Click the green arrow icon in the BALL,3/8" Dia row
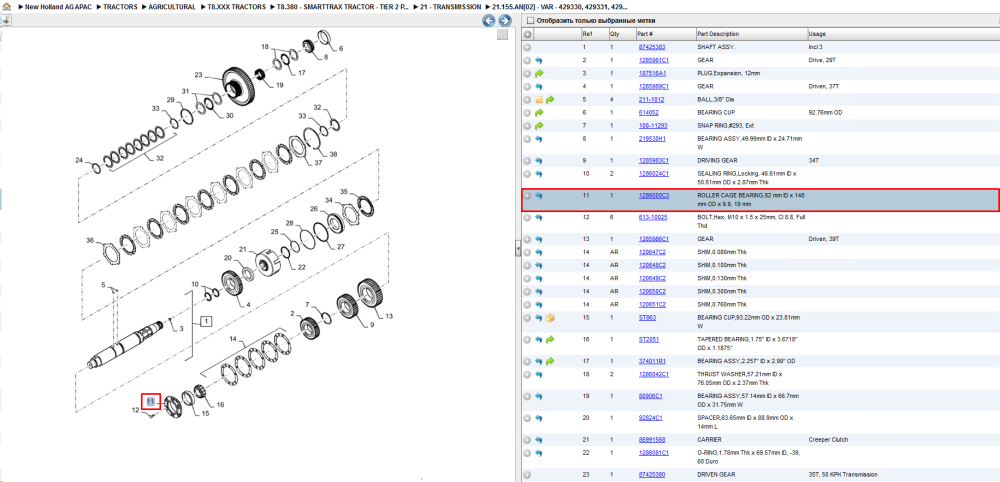Viewport: 1000px width, 482px height. click(x=550, y=99)
